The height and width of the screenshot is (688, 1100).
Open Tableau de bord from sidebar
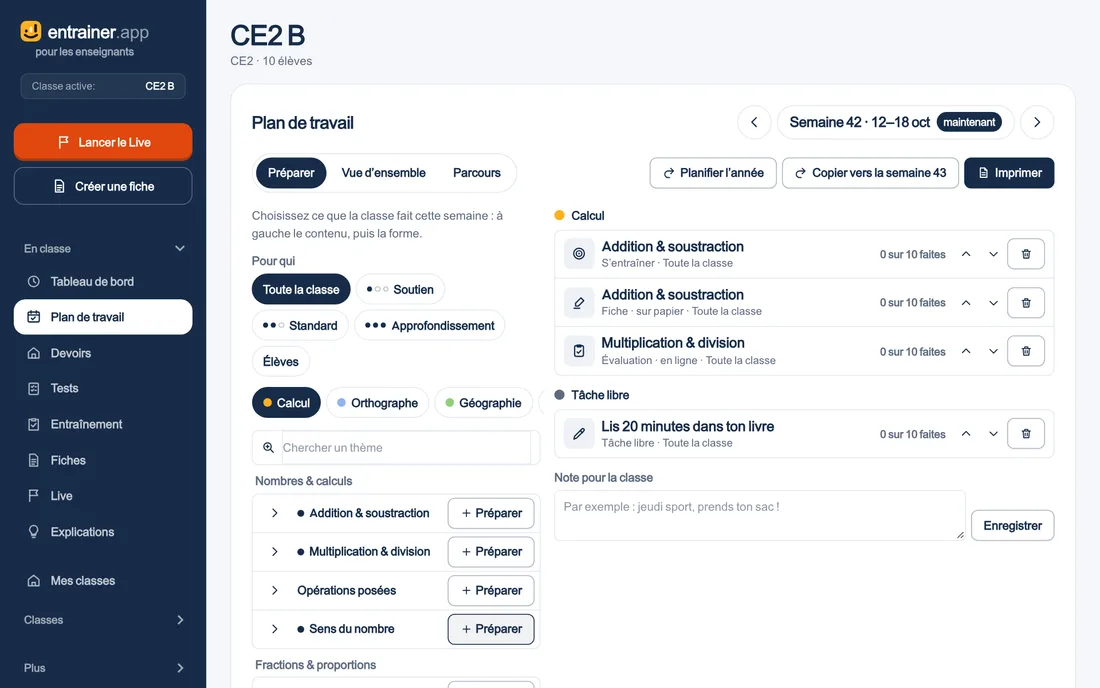click(103, 281)
